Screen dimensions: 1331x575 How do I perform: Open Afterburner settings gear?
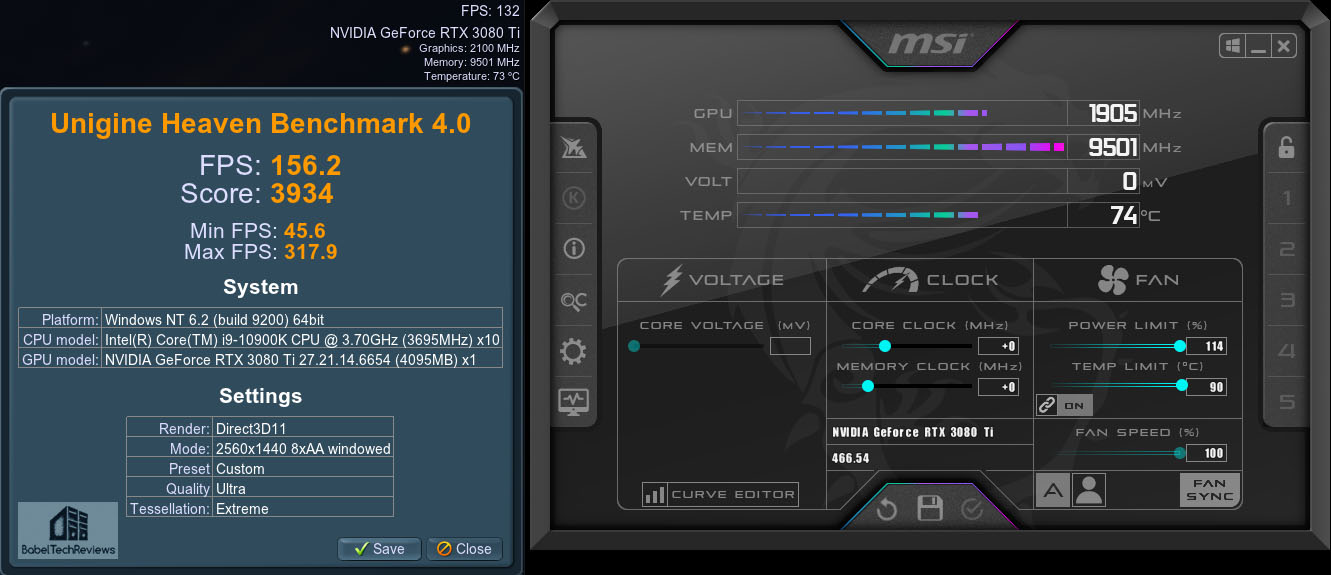(575, 351)
